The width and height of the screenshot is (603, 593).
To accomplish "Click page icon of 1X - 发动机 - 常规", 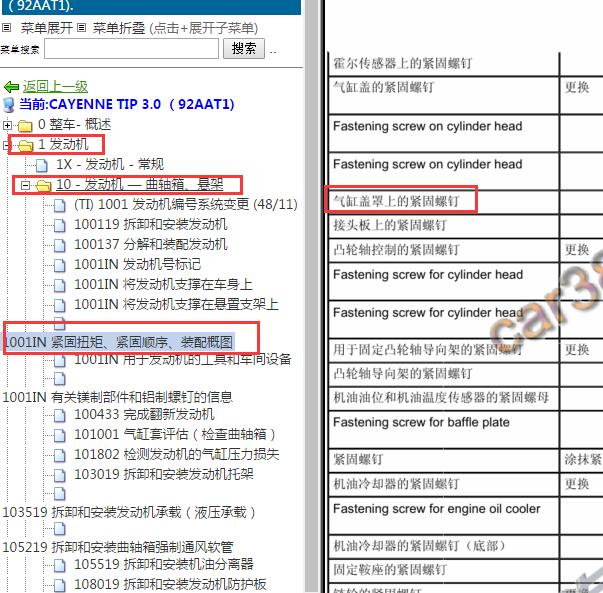I will click(x=42, y=166).
